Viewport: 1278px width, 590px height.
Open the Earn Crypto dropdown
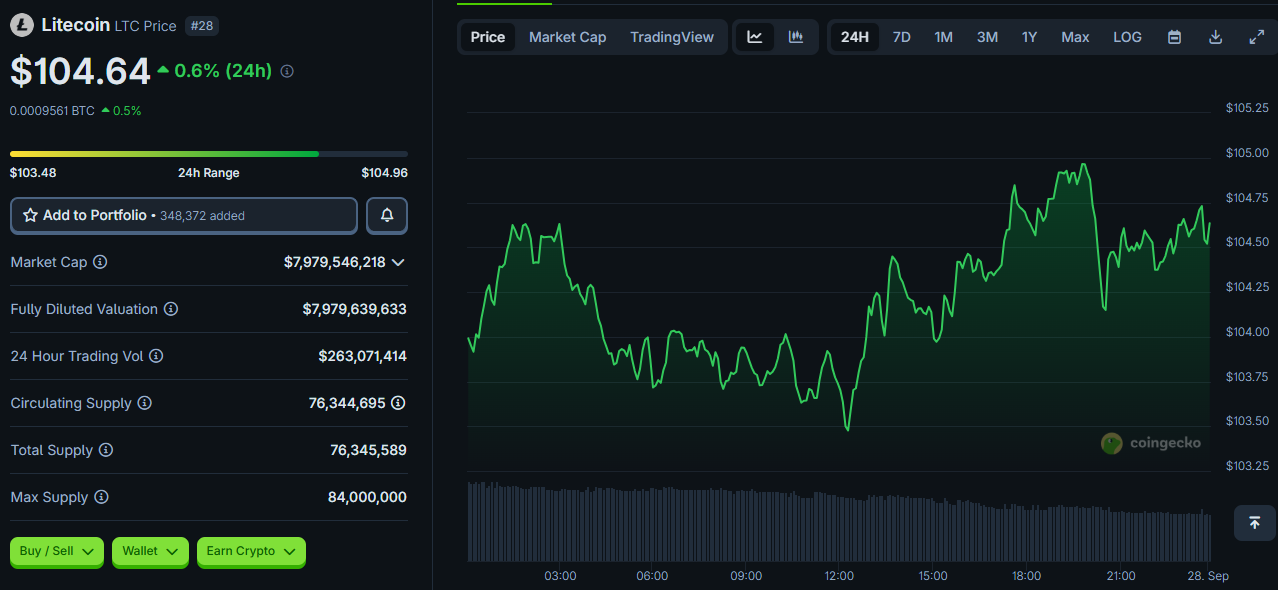coord(251,551)
